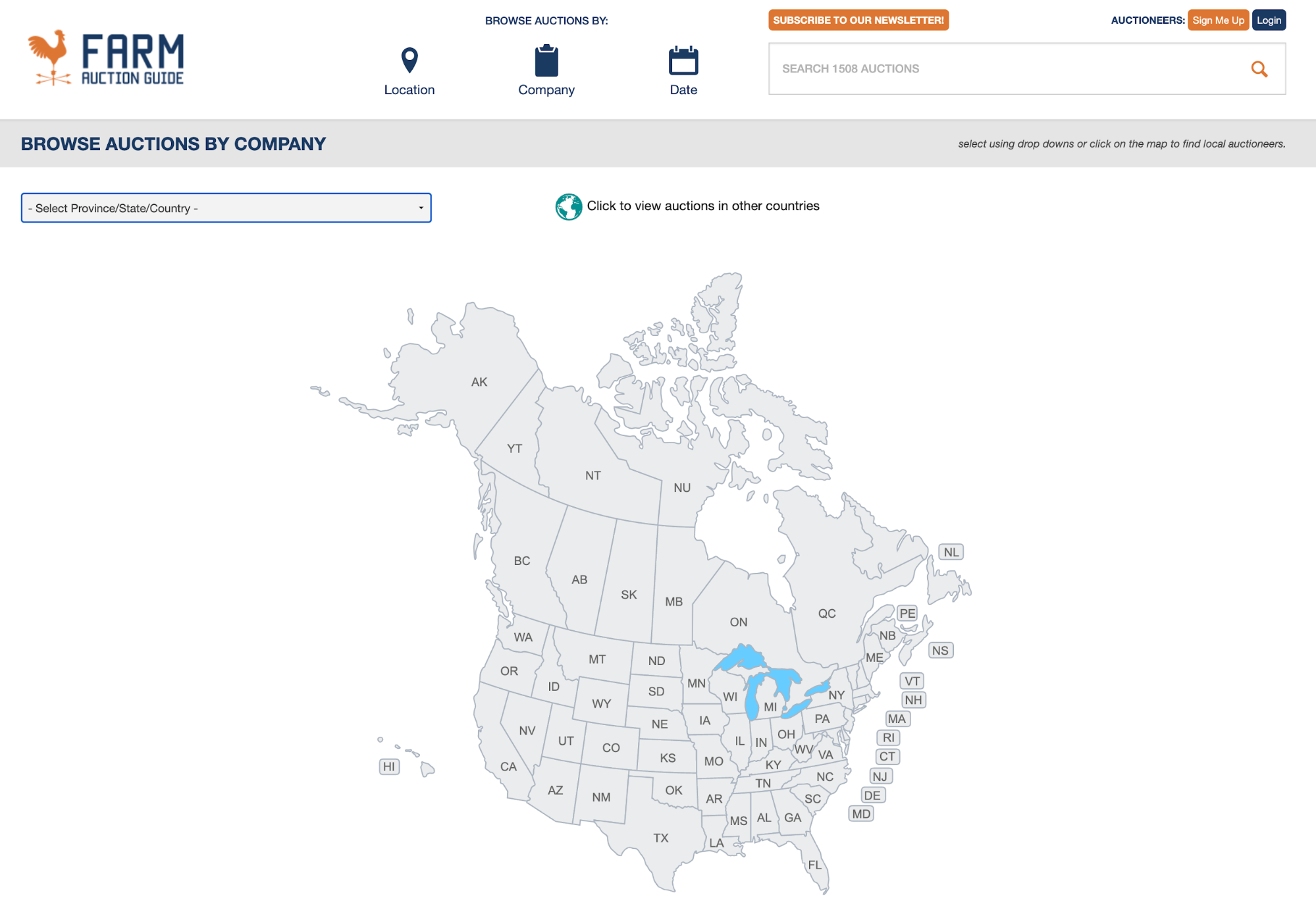1316x918 pixels.
Task: Expand the Select Province/State/Country dropdown
Action: click(226, 208)
